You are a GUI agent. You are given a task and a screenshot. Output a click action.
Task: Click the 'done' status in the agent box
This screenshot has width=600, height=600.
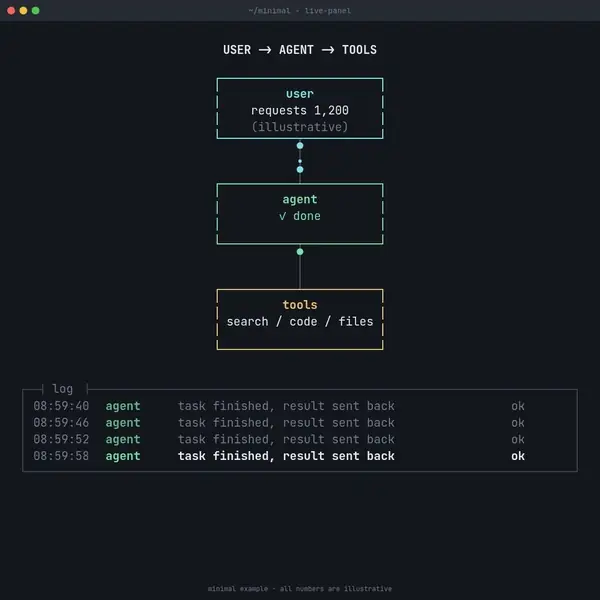pyautogui.click(x=307, y=216)
